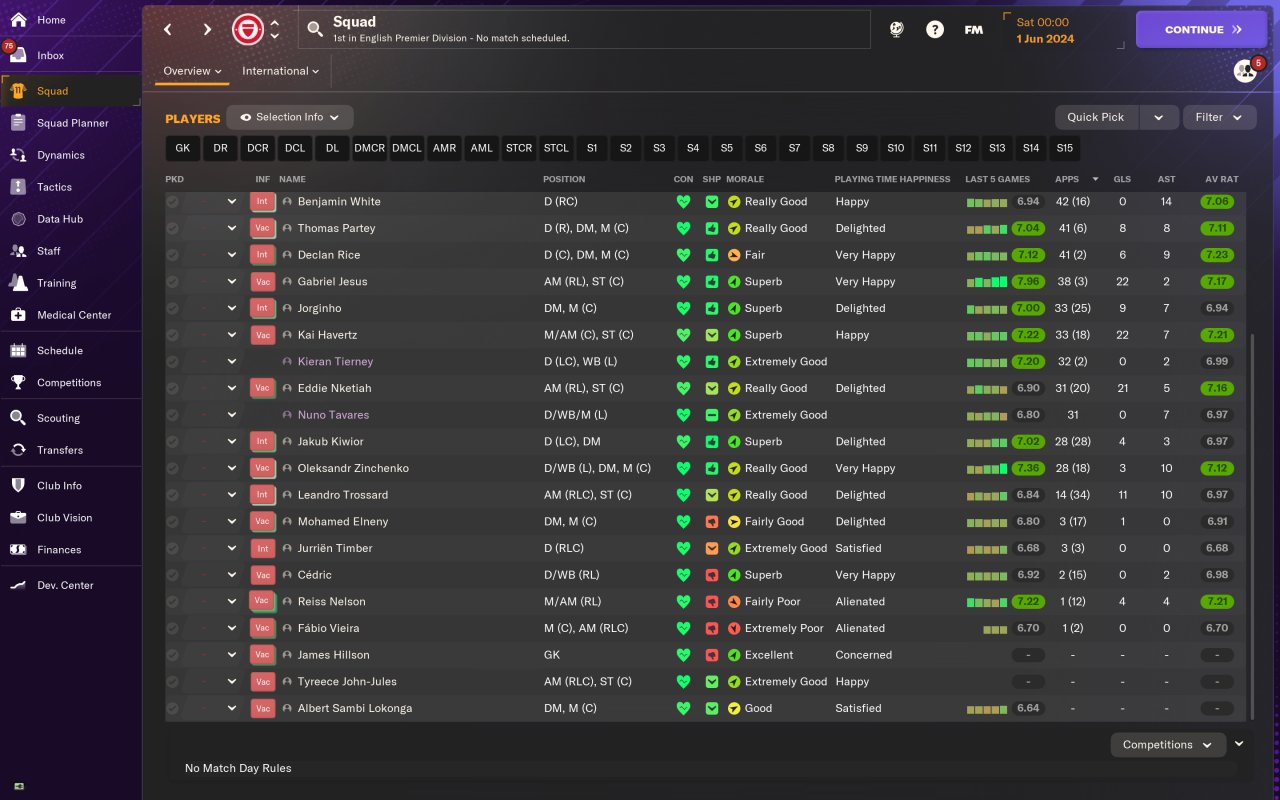This screenshot has width=1280, height=800.
Task: Click the date display 1 Jun 2024
Action: pyautogui.click(x=1045, y=39)
